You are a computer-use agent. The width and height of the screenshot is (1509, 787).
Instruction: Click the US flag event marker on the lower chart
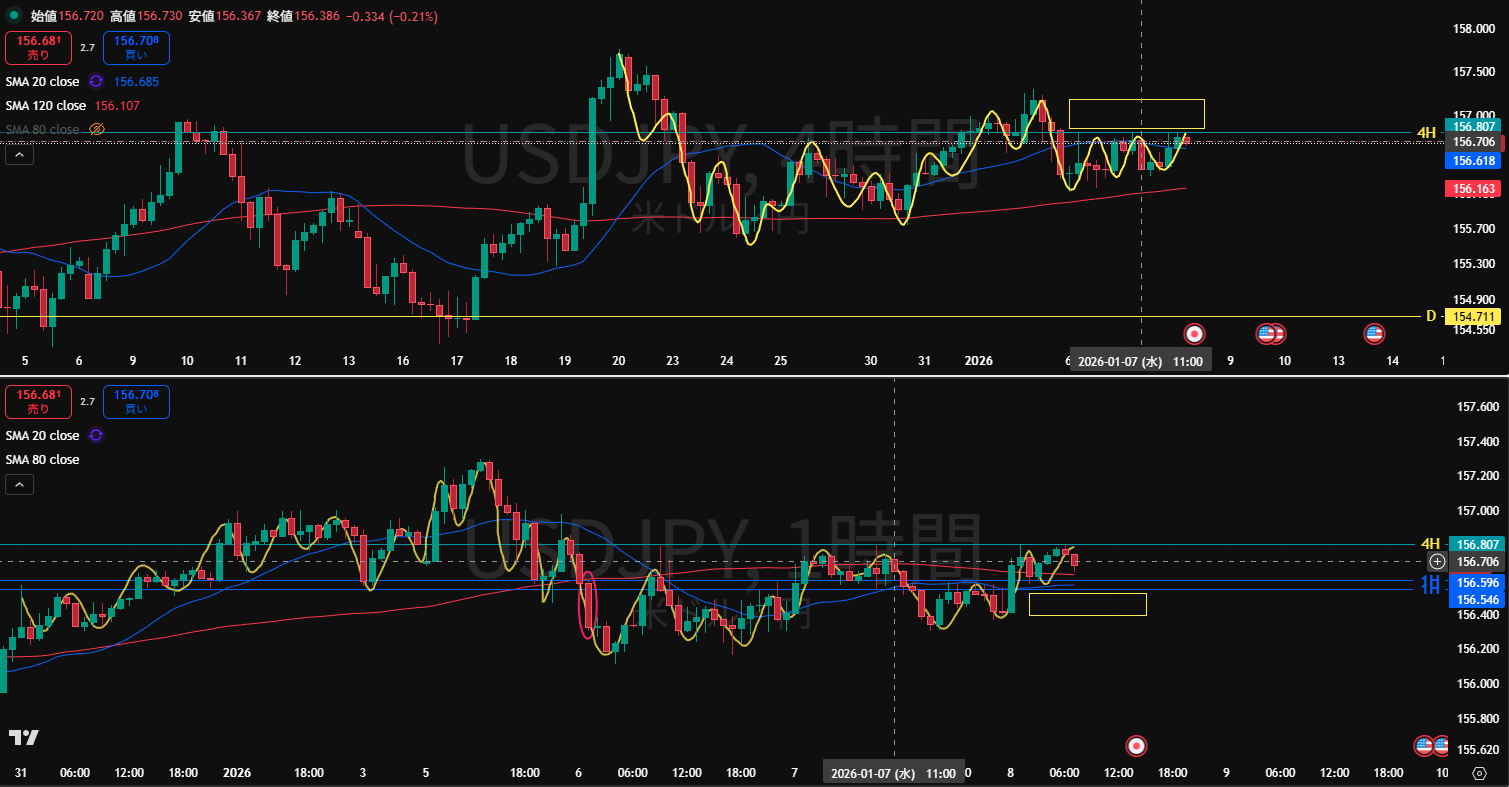click(x=1423, y=745)
